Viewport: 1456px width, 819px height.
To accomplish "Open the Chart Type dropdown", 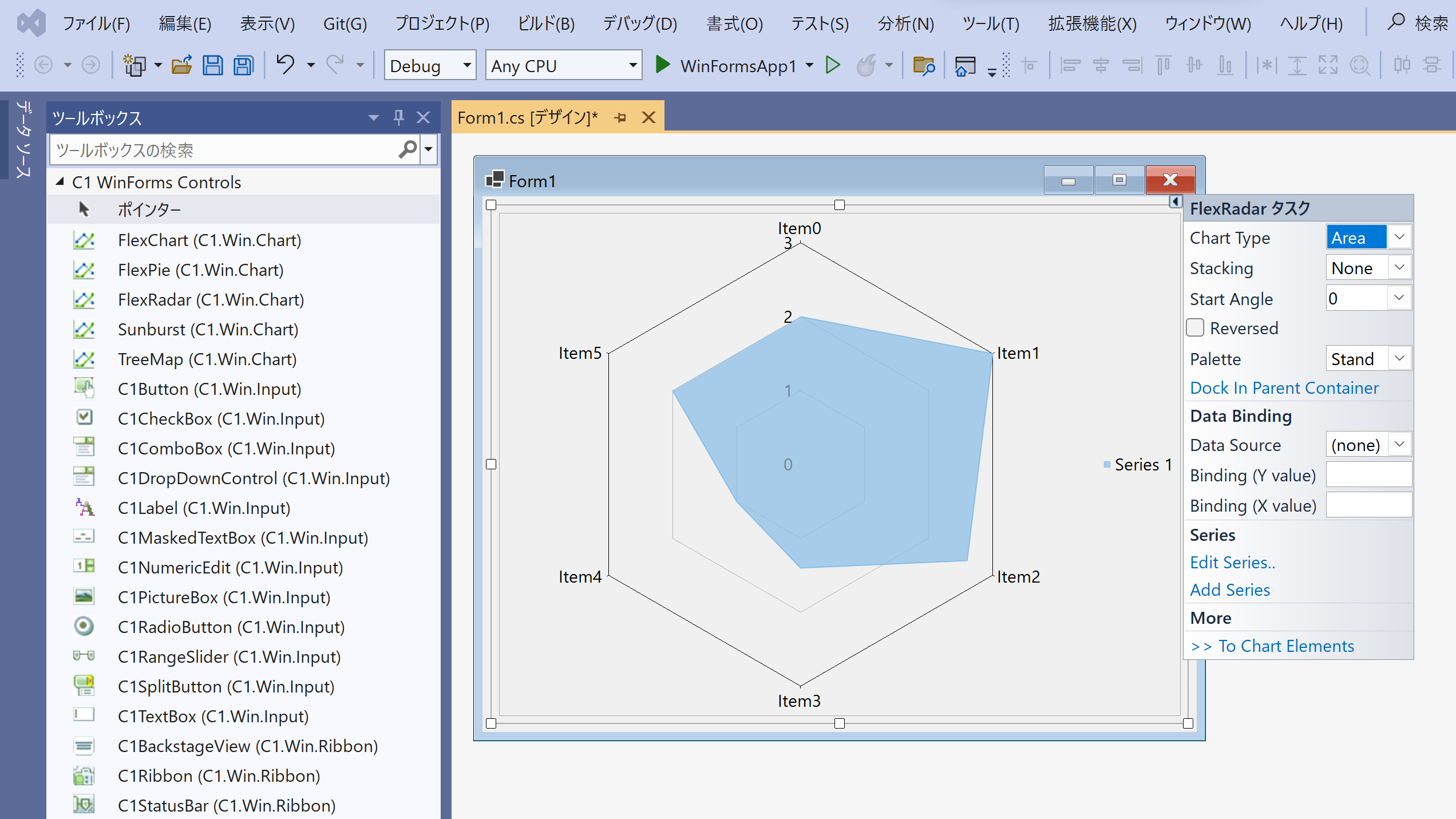I will [x=1400, y=237].
